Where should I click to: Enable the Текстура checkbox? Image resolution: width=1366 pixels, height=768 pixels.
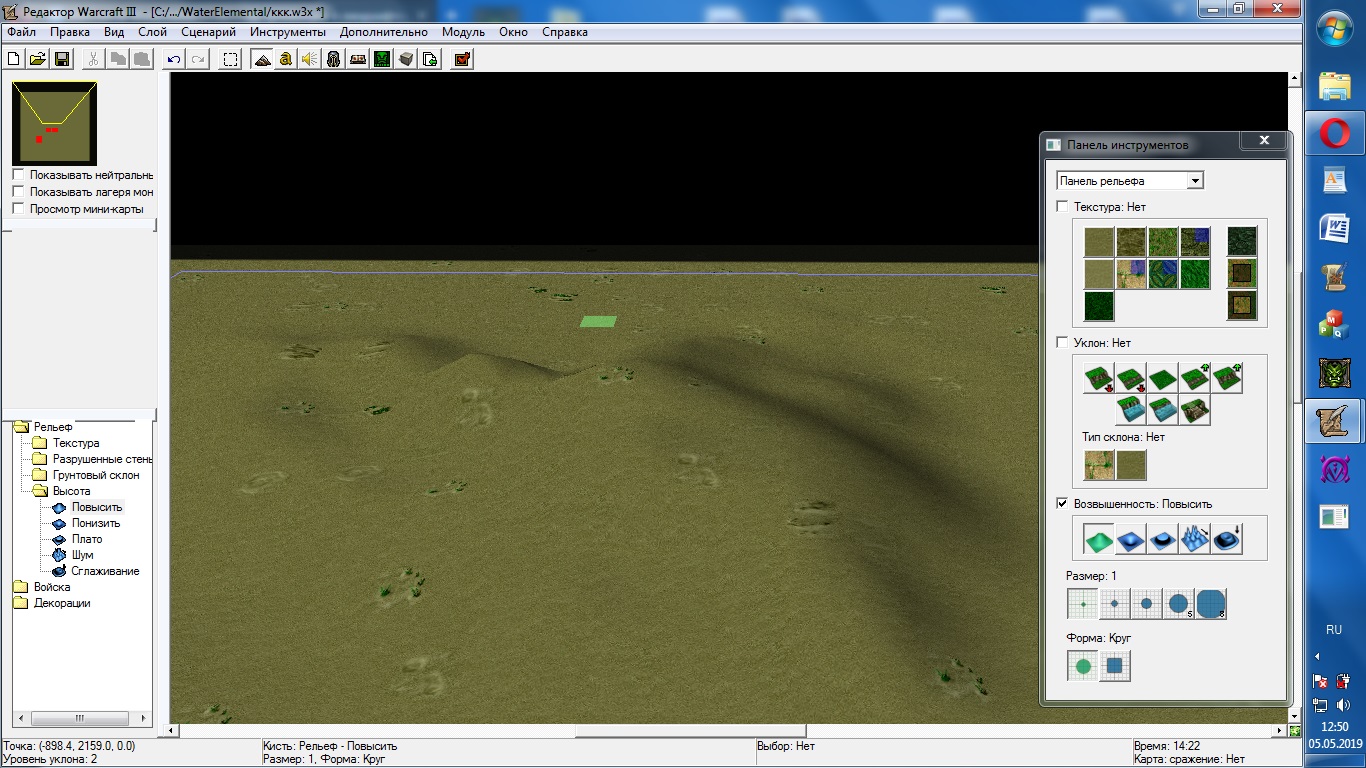pos(1062,207)
